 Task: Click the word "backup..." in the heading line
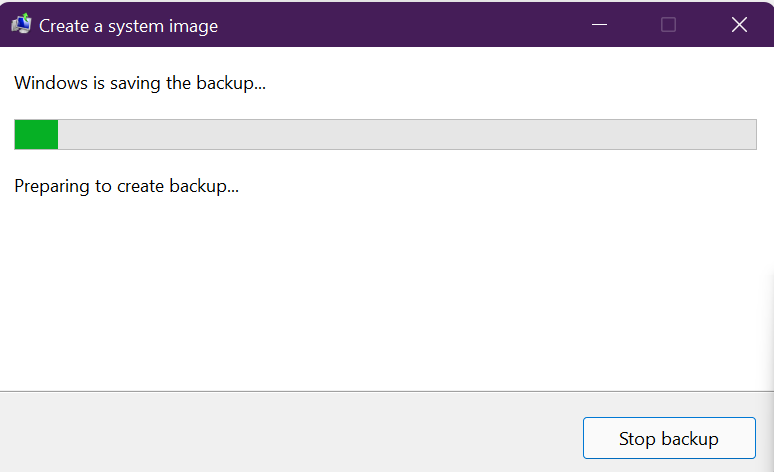(x=230, y=83)
